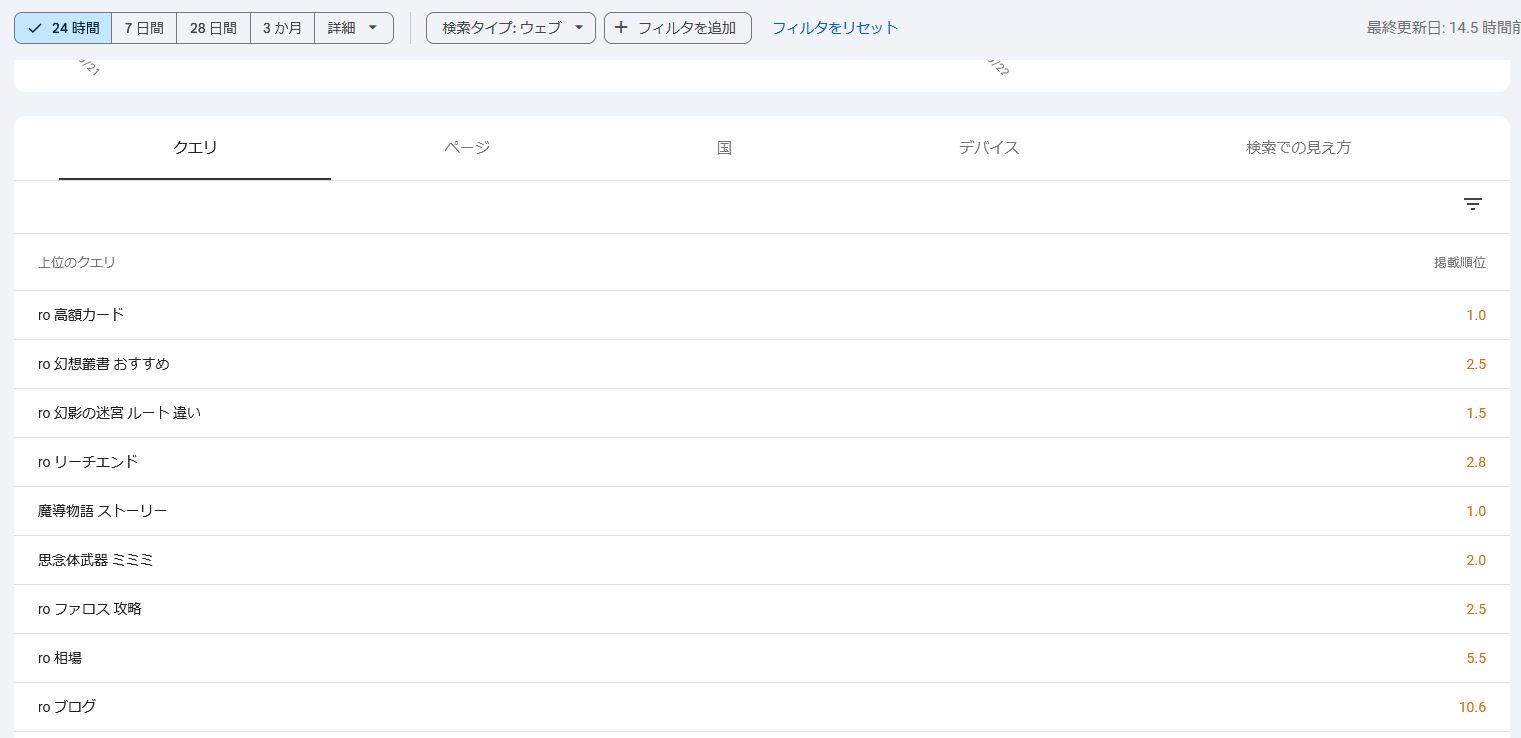This screenshot has height=738, width=1521.
Task: Click フィルタをリセット link
Action: 834,28
